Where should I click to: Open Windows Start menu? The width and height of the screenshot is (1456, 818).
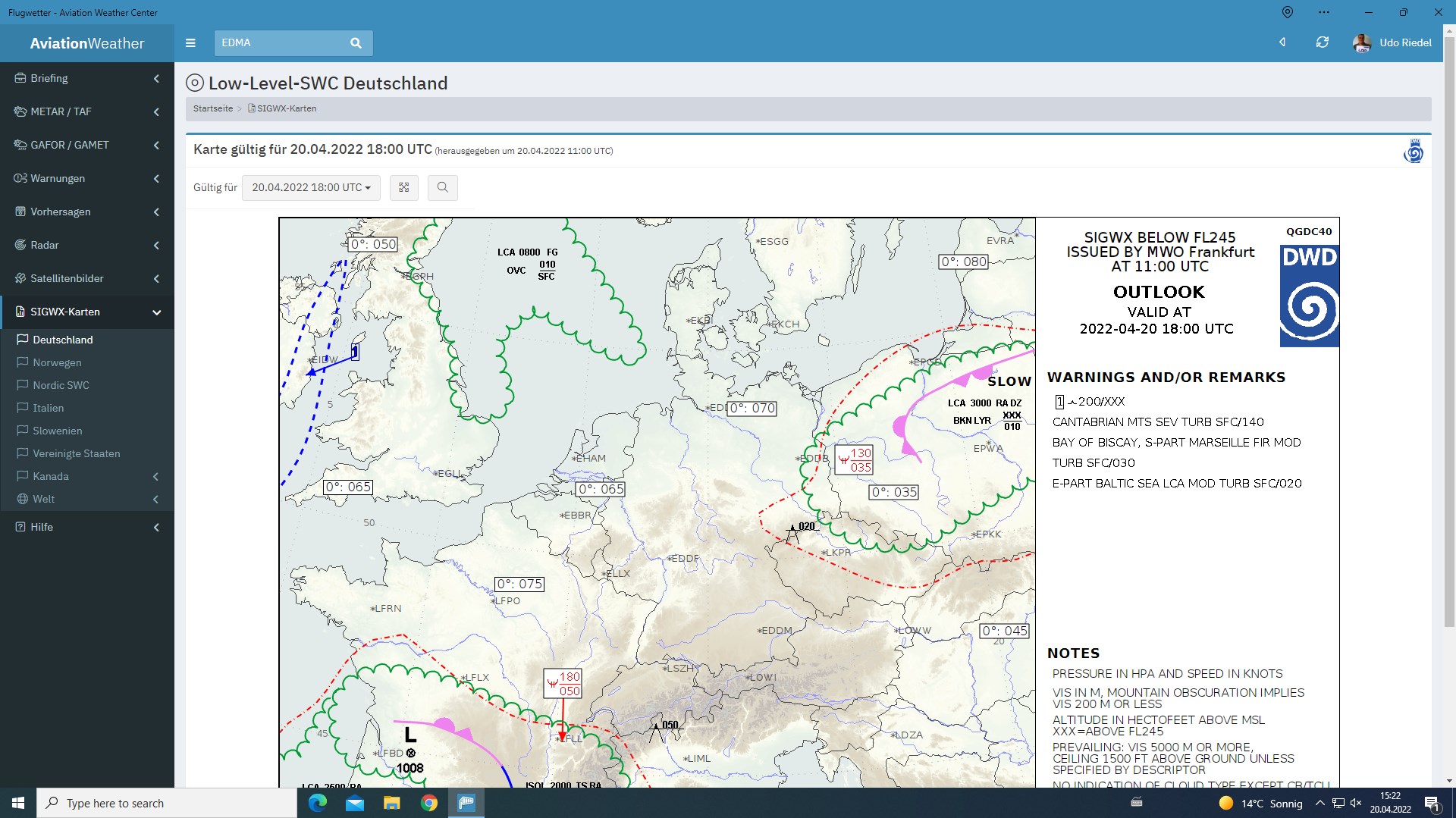click(18, 803)
